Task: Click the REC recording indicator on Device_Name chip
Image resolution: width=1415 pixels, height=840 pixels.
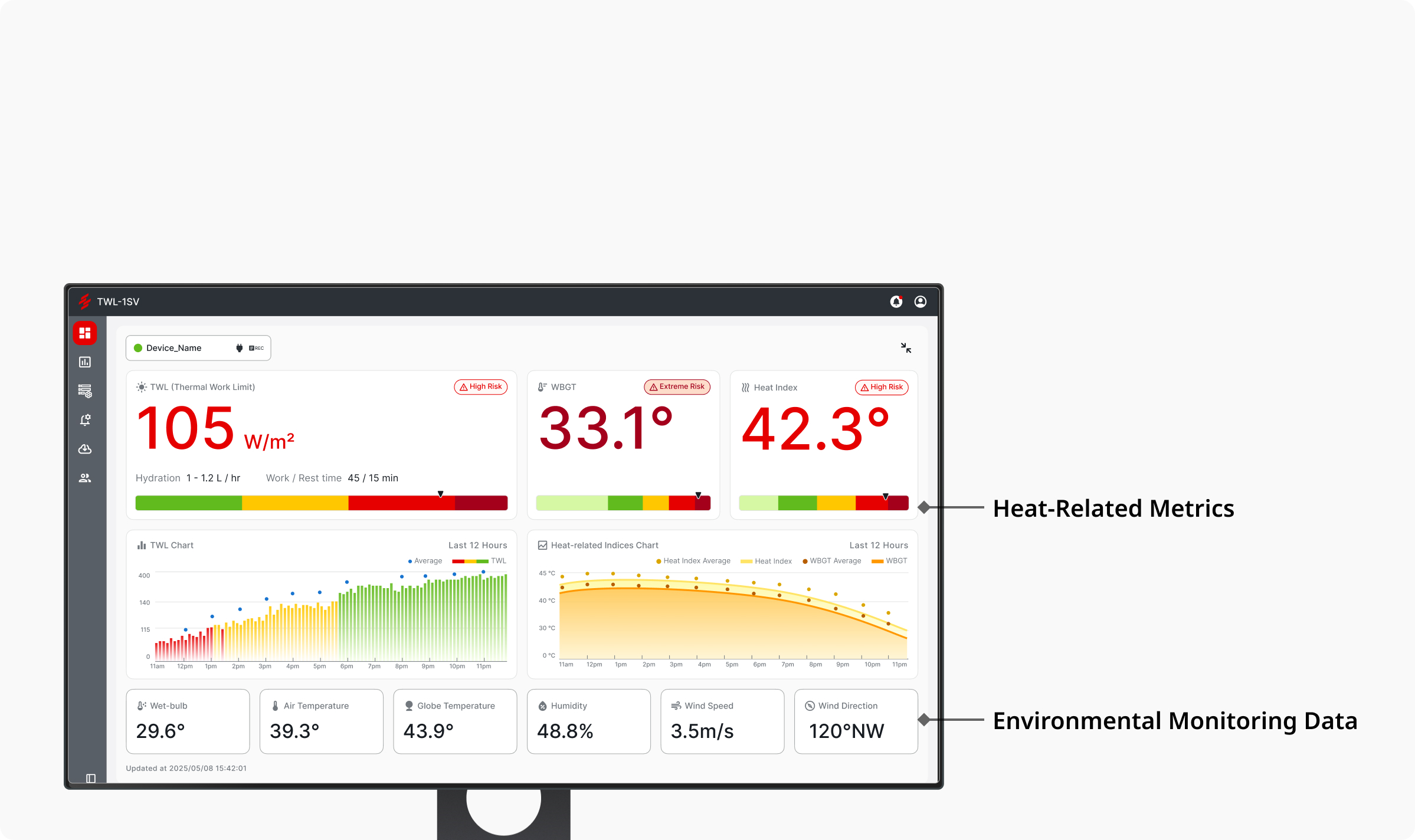Action: click(x=256, y=347)
